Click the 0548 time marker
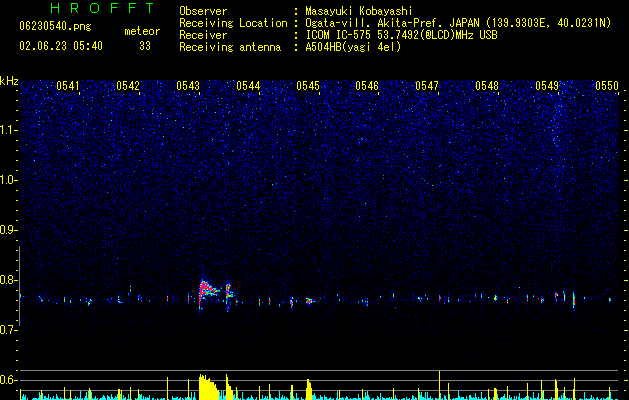 point(487,86)
